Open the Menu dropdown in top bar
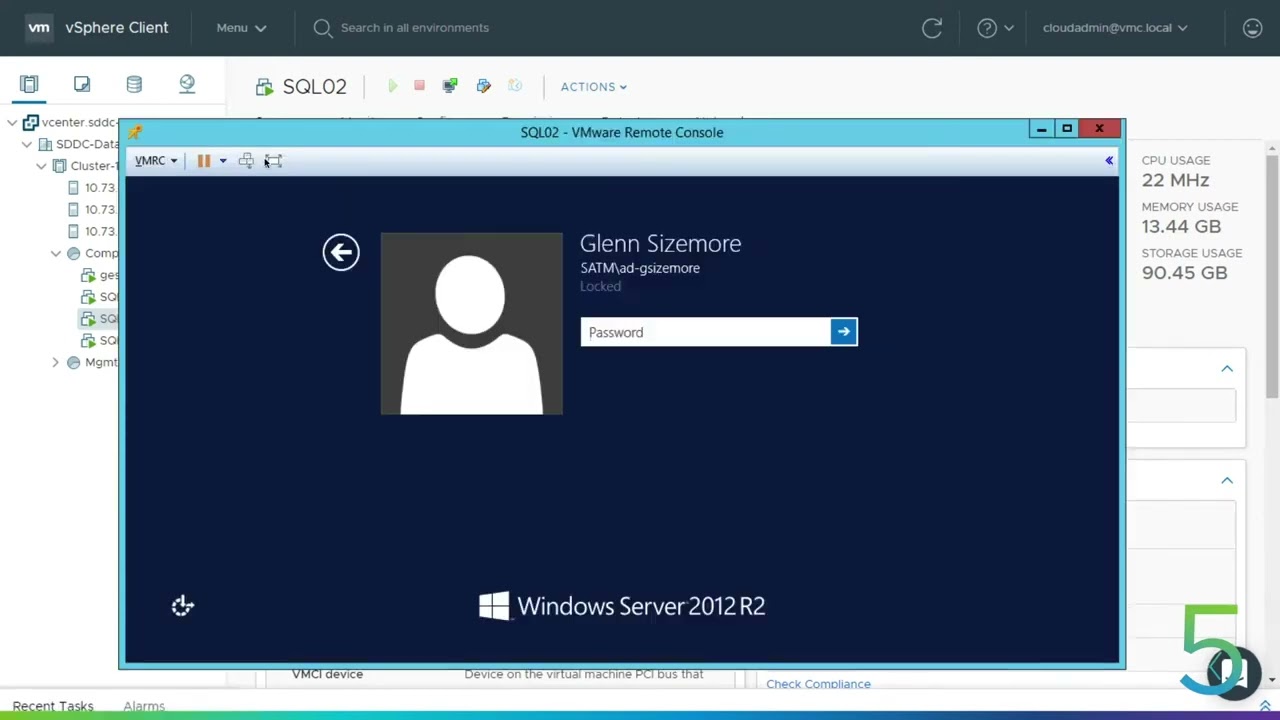Viewport: 1280px width, 720px height. (241, 28)
